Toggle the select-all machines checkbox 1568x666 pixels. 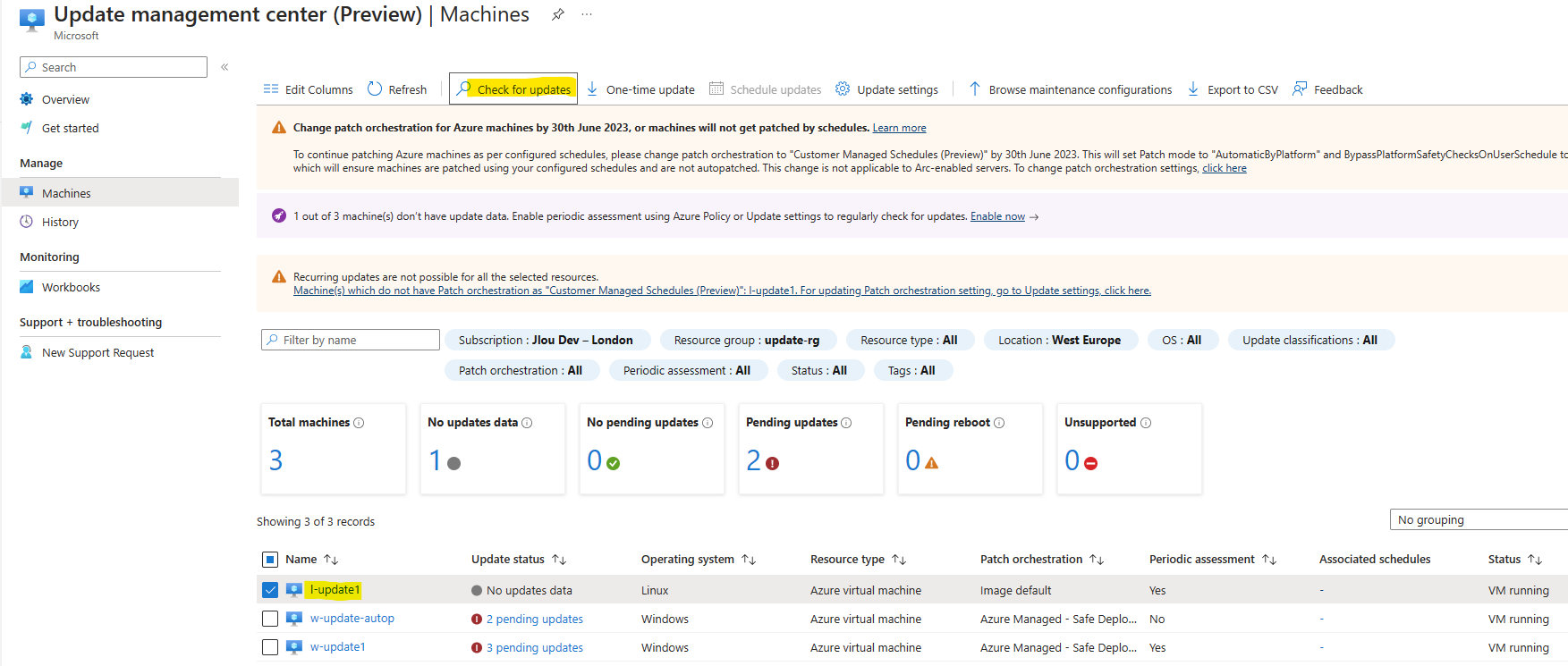(x=270, y=560)
